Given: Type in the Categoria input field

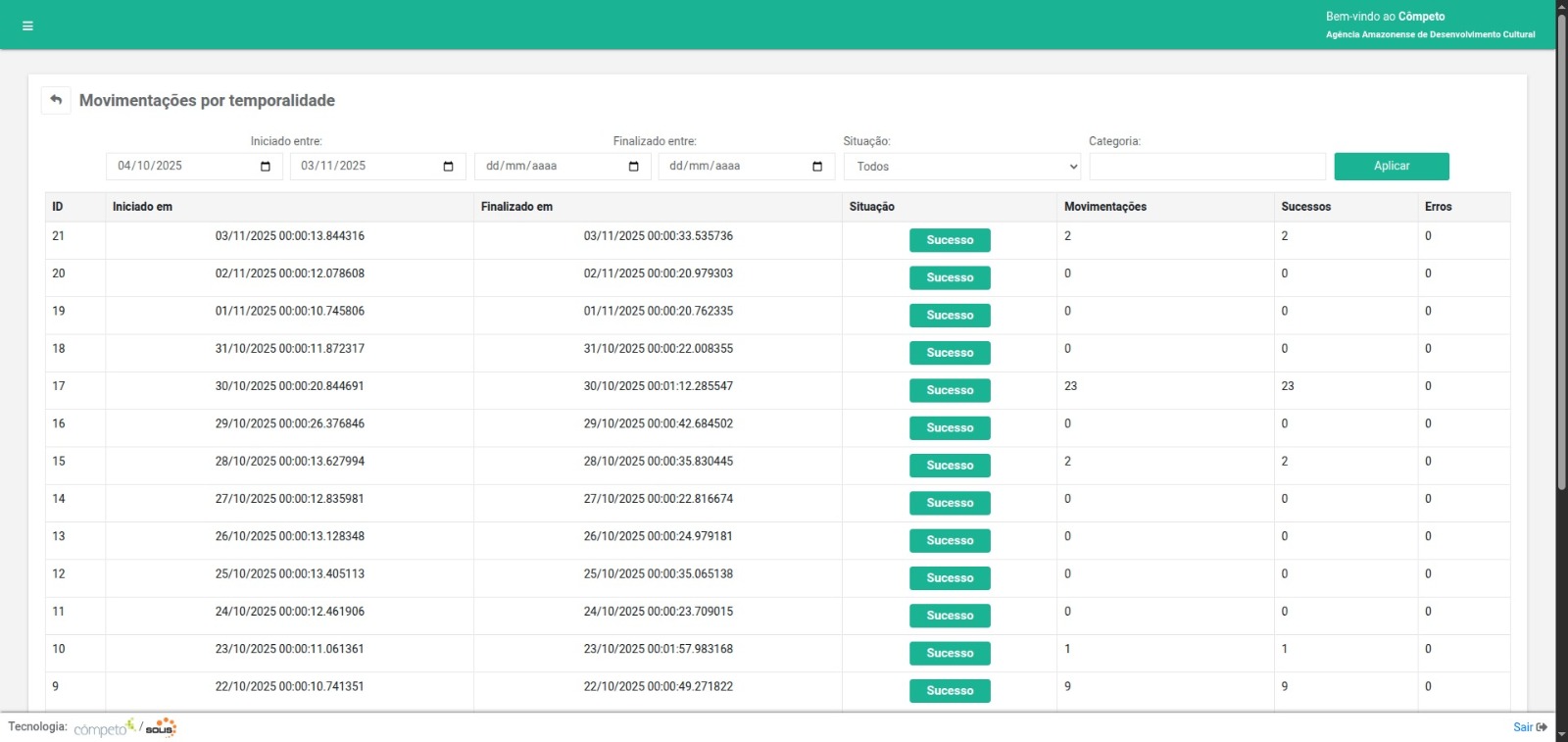Looking at the screenshot, I should click(x=1206, y=167).
